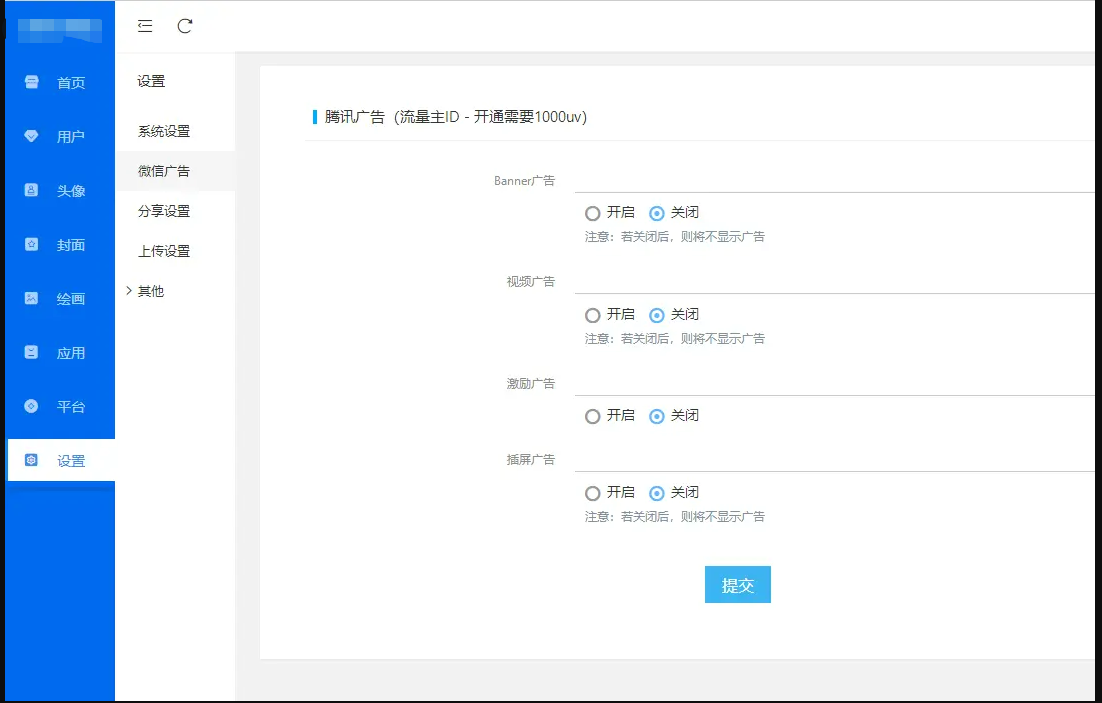The height and width of the screenshot is (703, 1102).
Task: Submit the form with the 提交 button
Action: click(x=737, y=584)
